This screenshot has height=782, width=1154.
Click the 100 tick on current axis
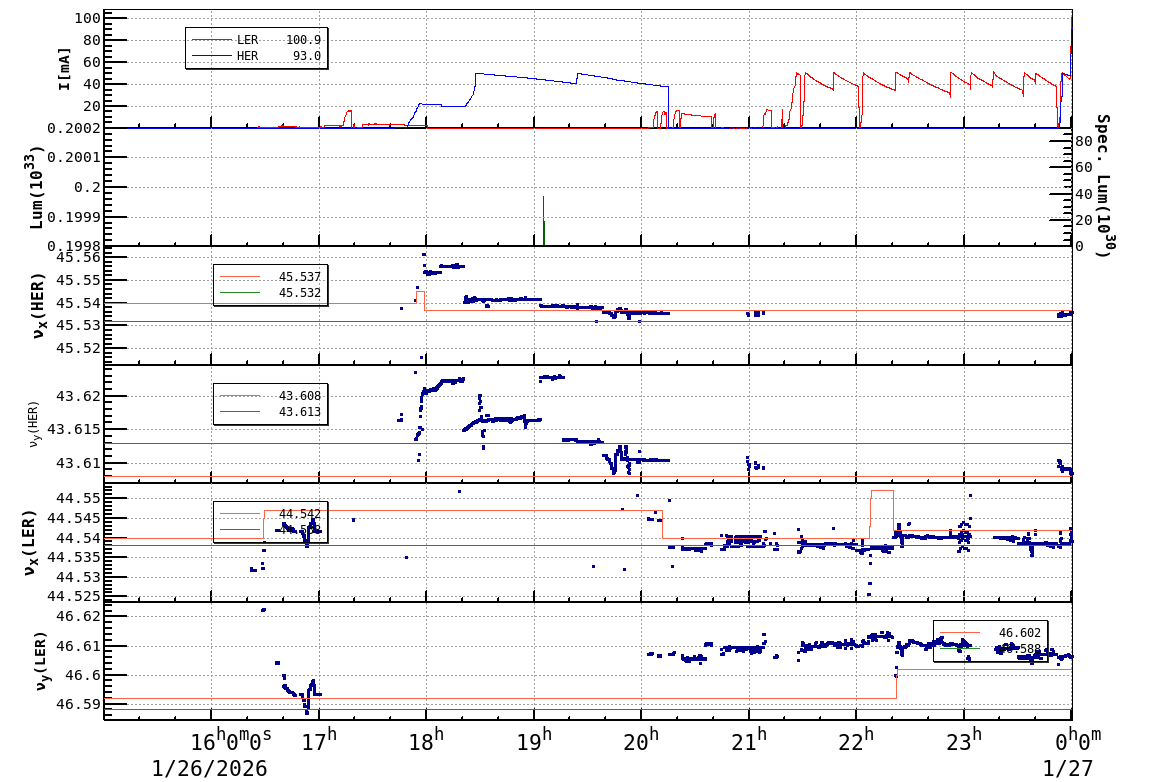pyautogui.click(x=87, y=18)
